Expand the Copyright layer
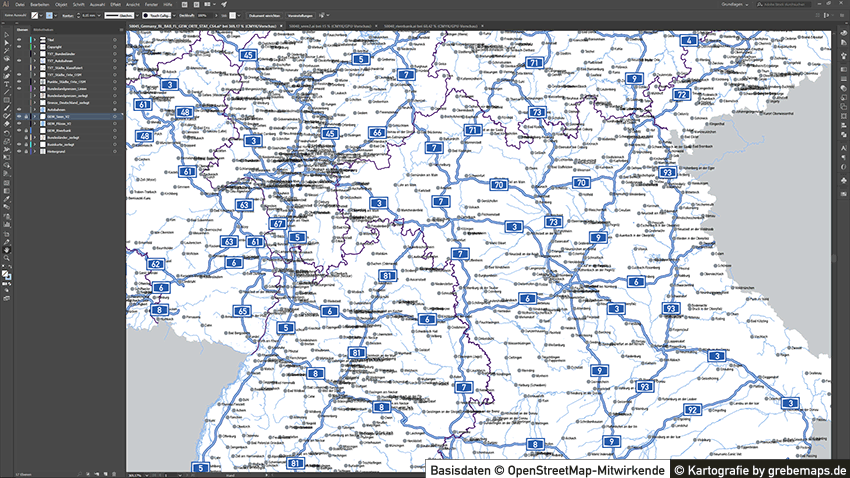850x478 pixels. 34,46
